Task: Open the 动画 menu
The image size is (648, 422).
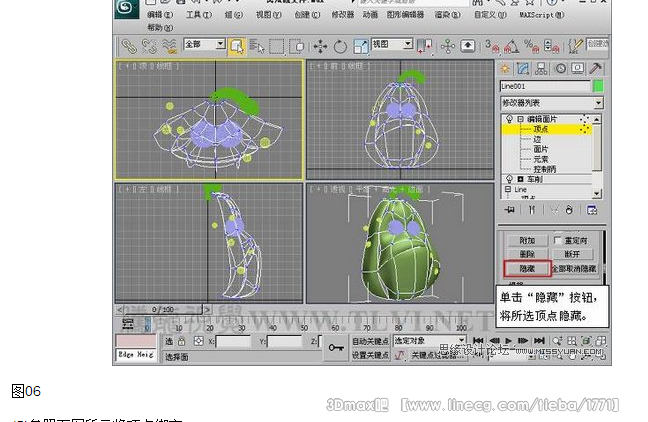Action: coord(370,16)
